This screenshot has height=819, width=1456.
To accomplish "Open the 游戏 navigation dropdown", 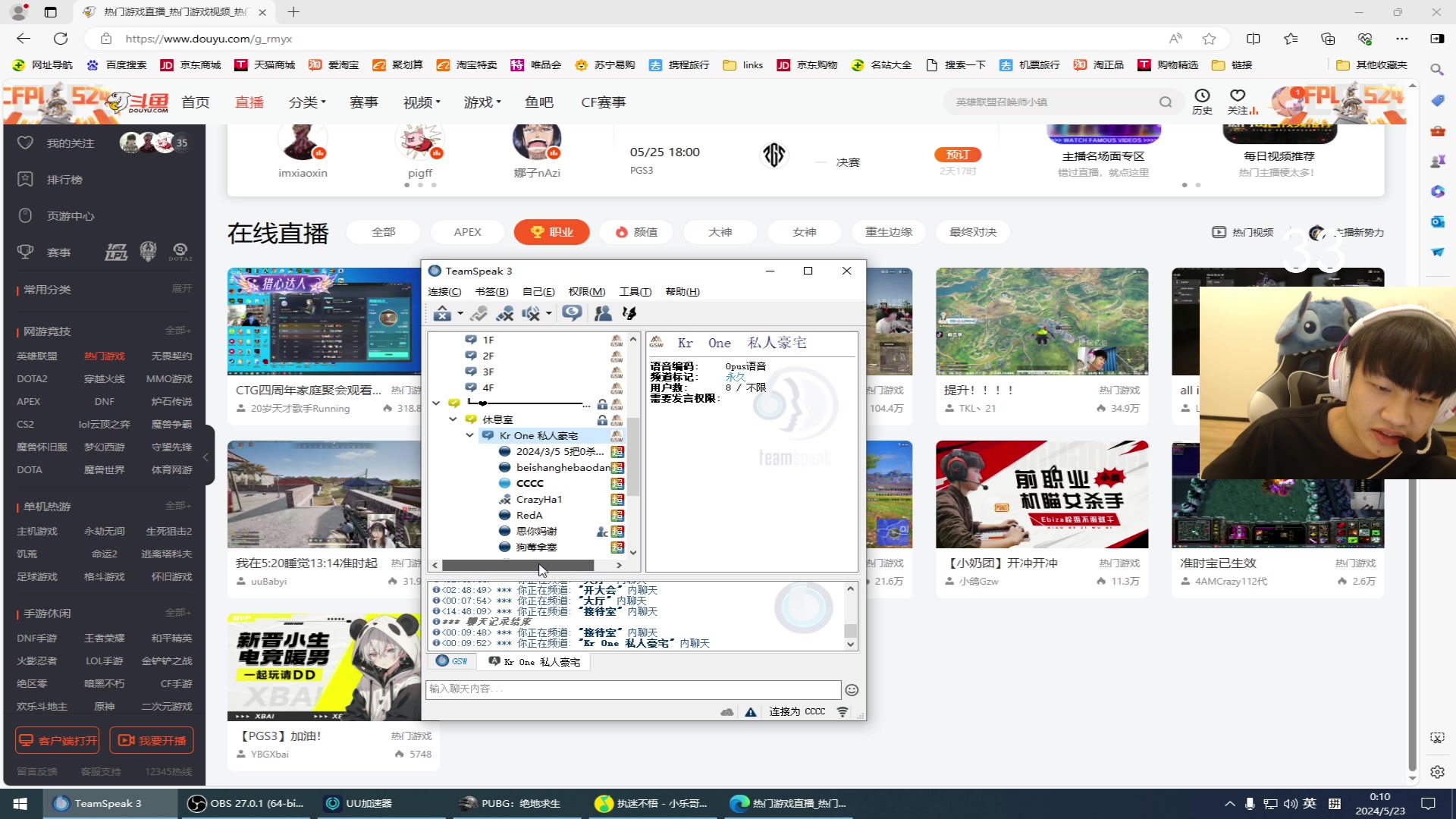I will point(482,102).
